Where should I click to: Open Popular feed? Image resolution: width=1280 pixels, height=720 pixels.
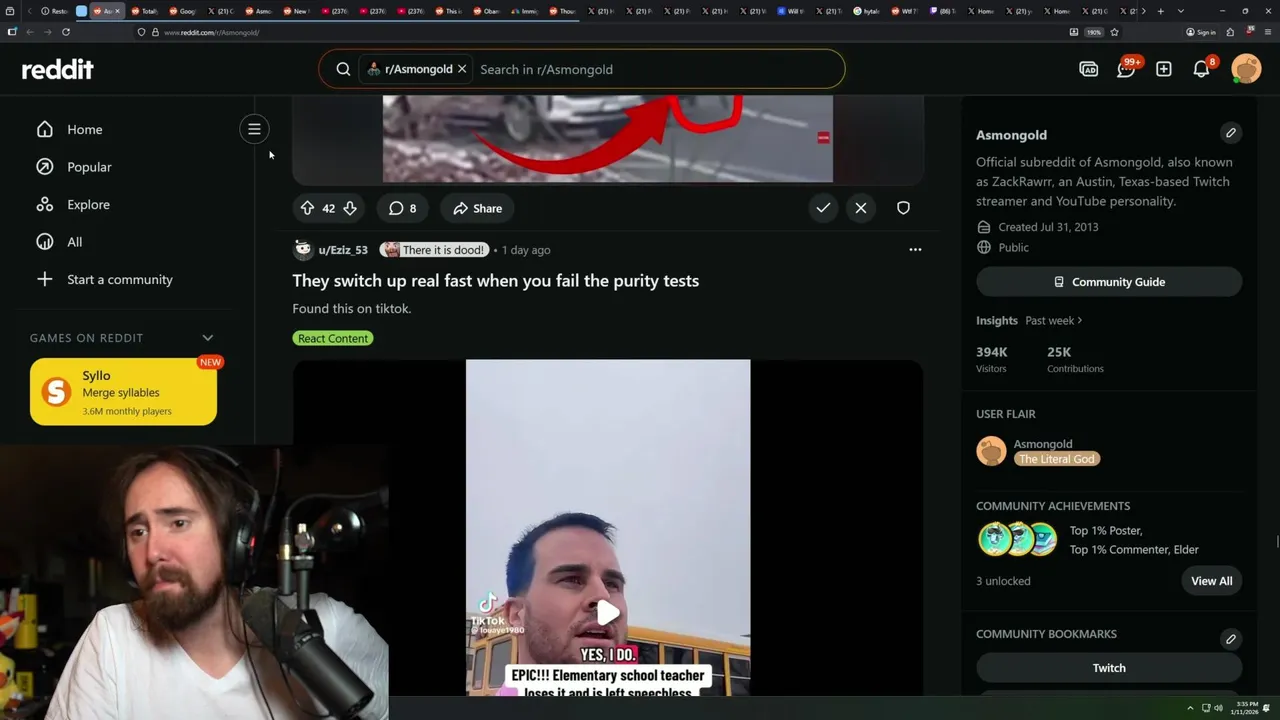[89, 167]
